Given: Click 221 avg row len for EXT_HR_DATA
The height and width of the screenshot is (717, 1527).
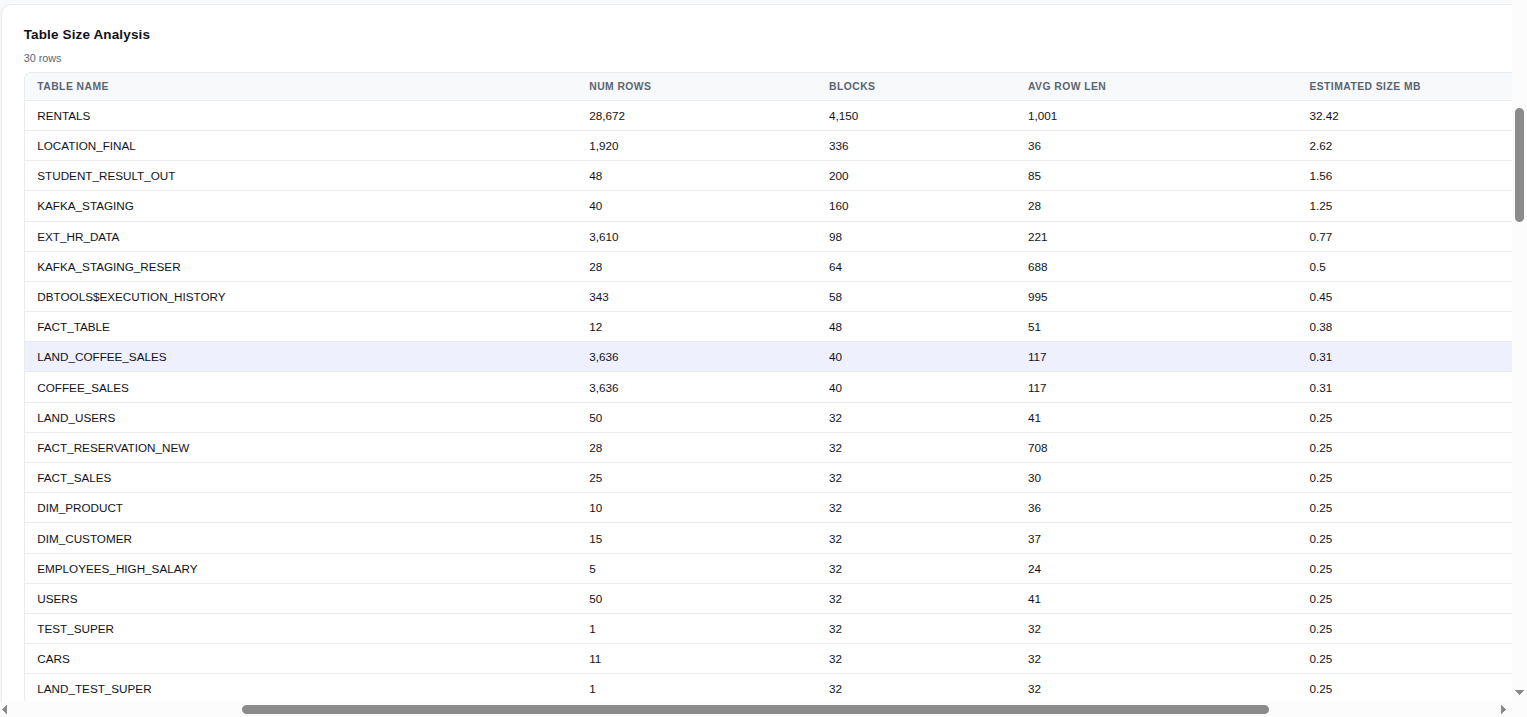Looking at the screenshot, I should [x=1038, y=237].
